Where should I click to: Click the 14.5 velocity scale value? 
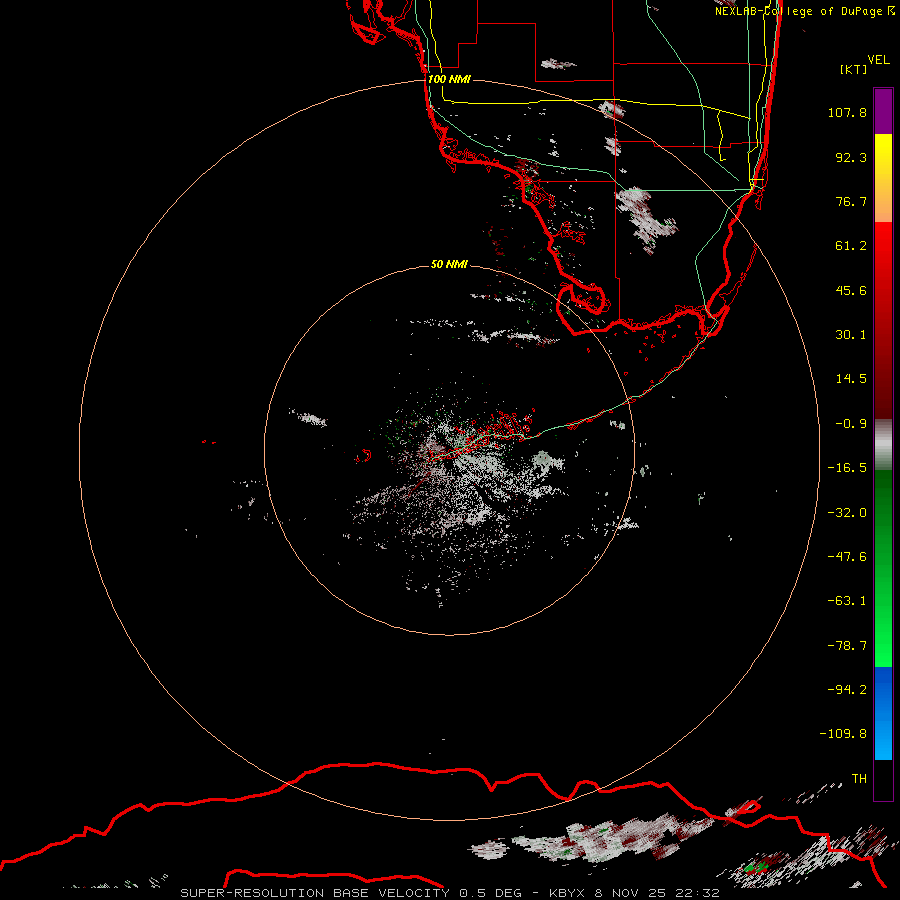click(851, 379)
